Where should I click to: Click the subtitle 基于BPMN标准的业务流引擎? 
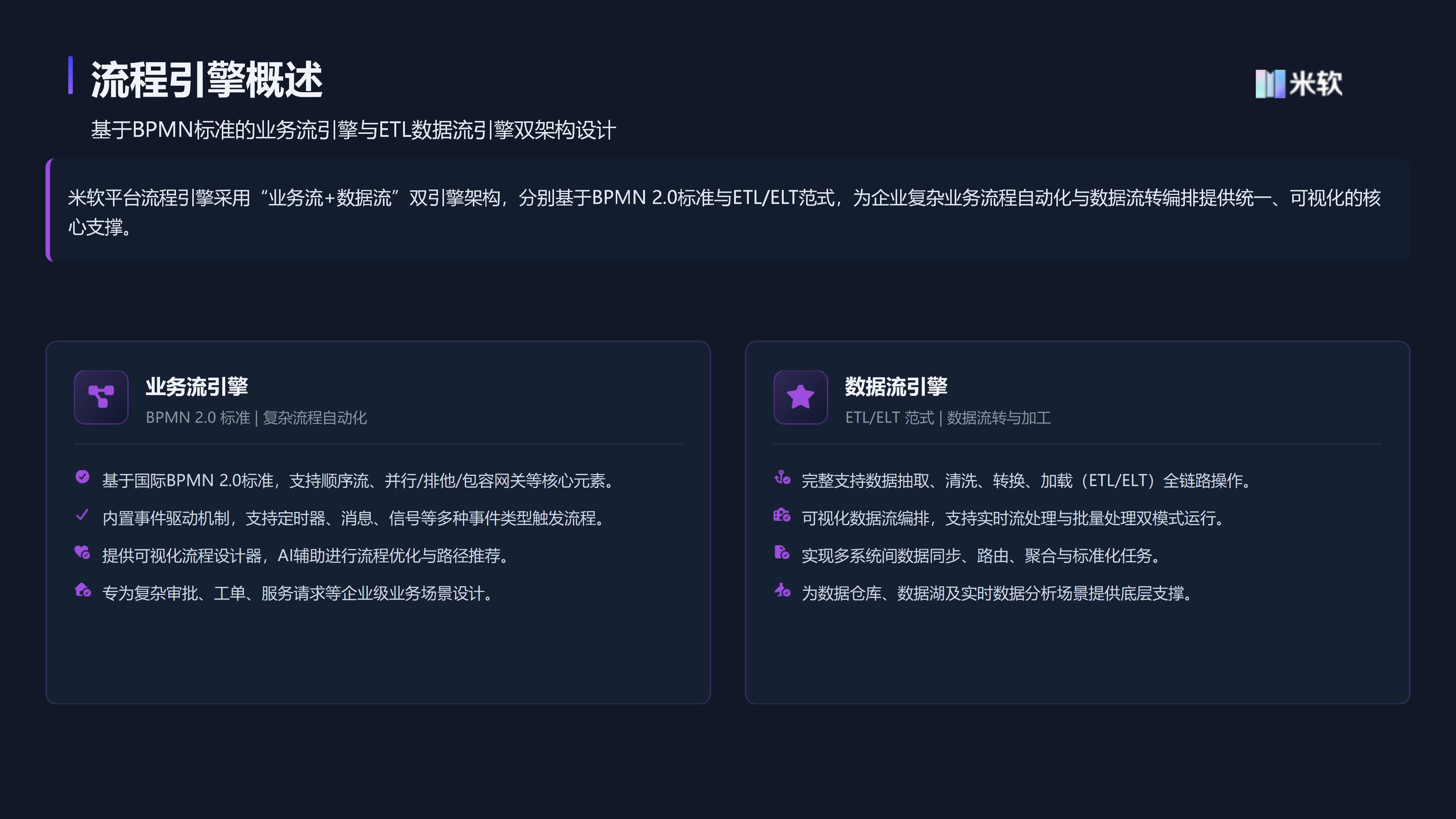click(x=353, y=130)
